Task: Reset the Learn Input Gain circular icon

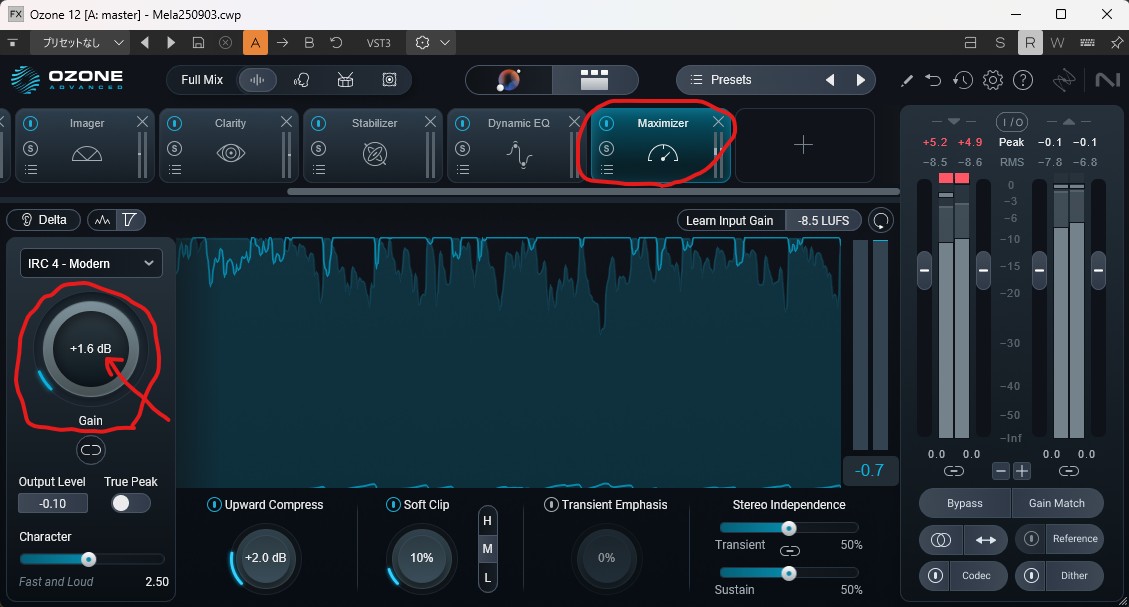Action: click(881, 220)
